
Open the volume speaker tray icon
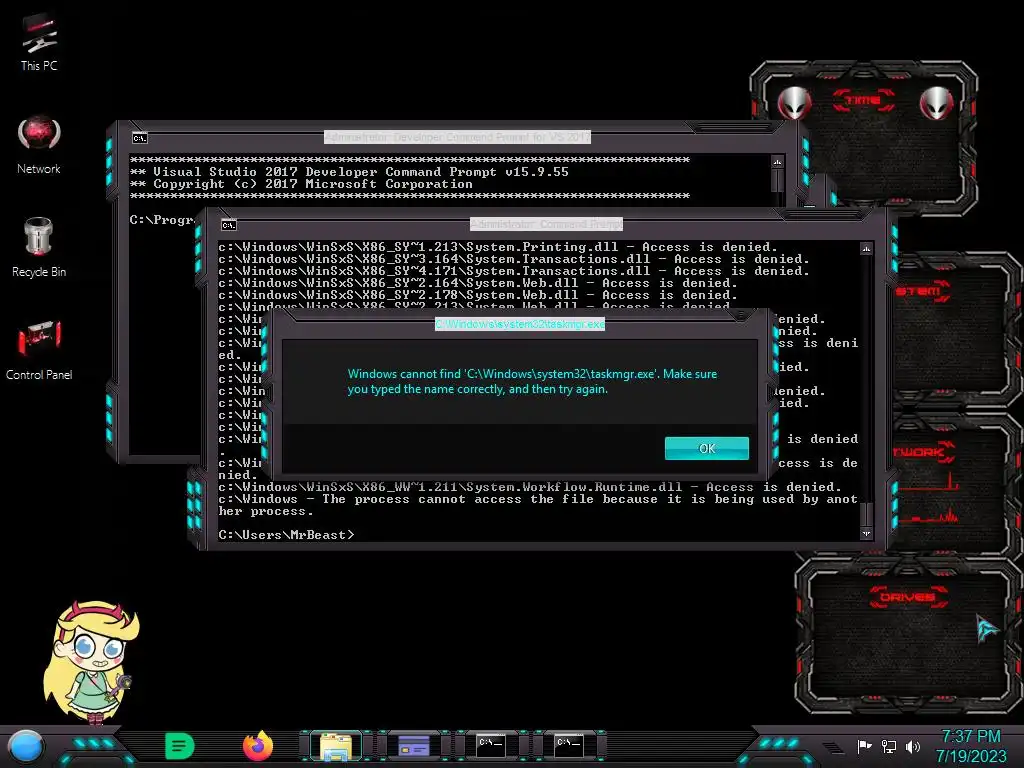[x=913, y=746]
